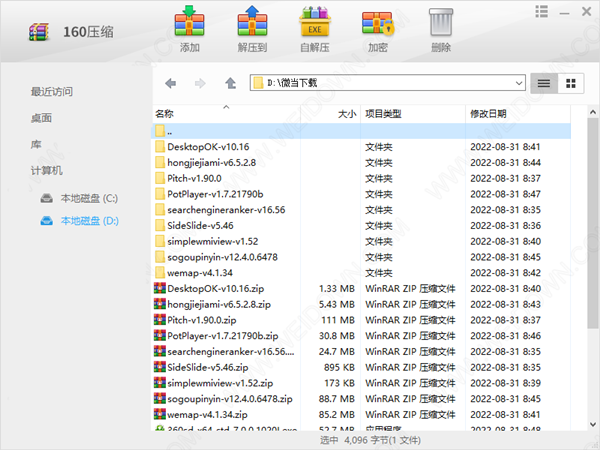
Task: Click the ZIP icon of PotPlayer-v1.7.21790b.zip
Action: [160, 335]
